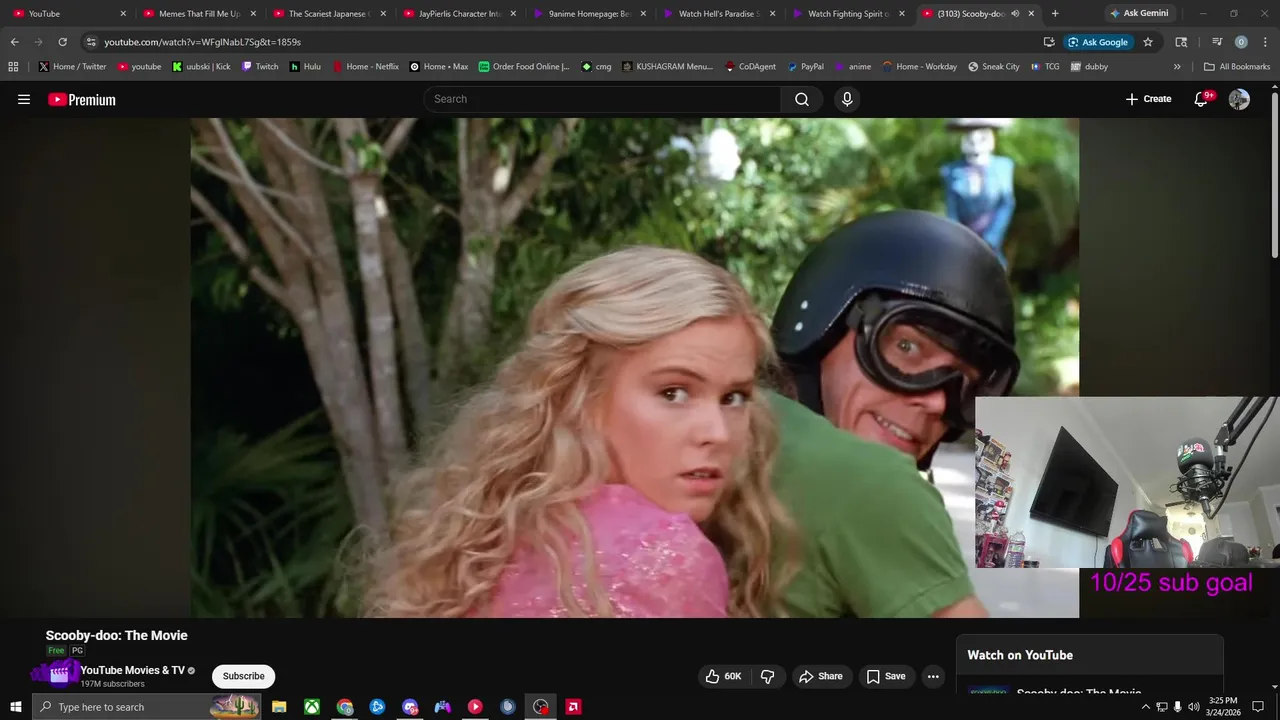Viewport: 1280px width, 720px height.
Task: Open Home / Twitter bookmark
Action: point(72,67)
